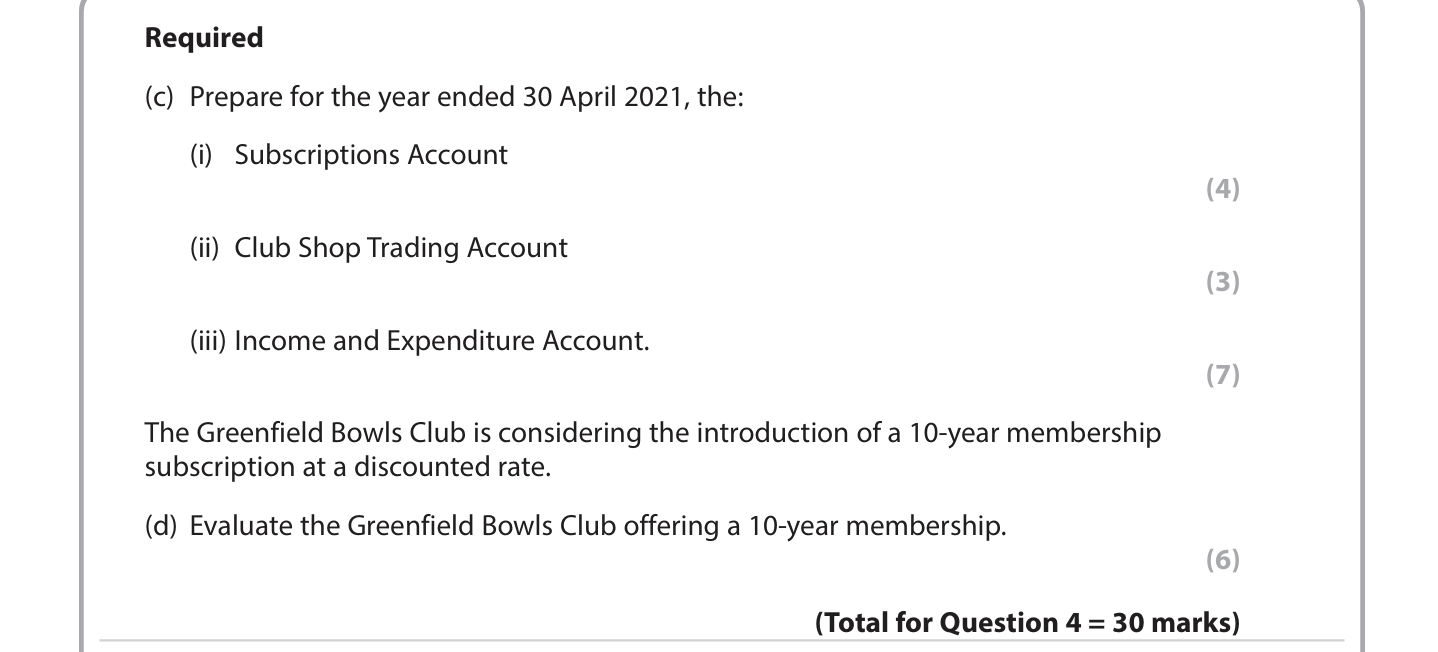Click the "(d)" question part label

pyautogui.click(x=159, y=526)
